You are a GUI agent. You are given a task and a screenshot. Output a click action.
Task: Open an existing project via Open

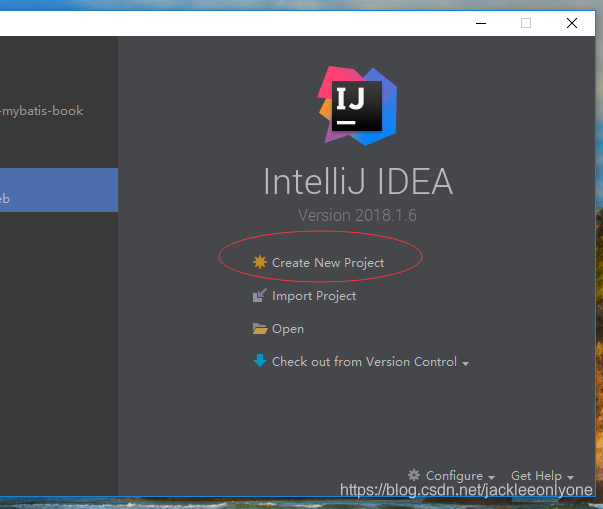click(x=288, y=329)
